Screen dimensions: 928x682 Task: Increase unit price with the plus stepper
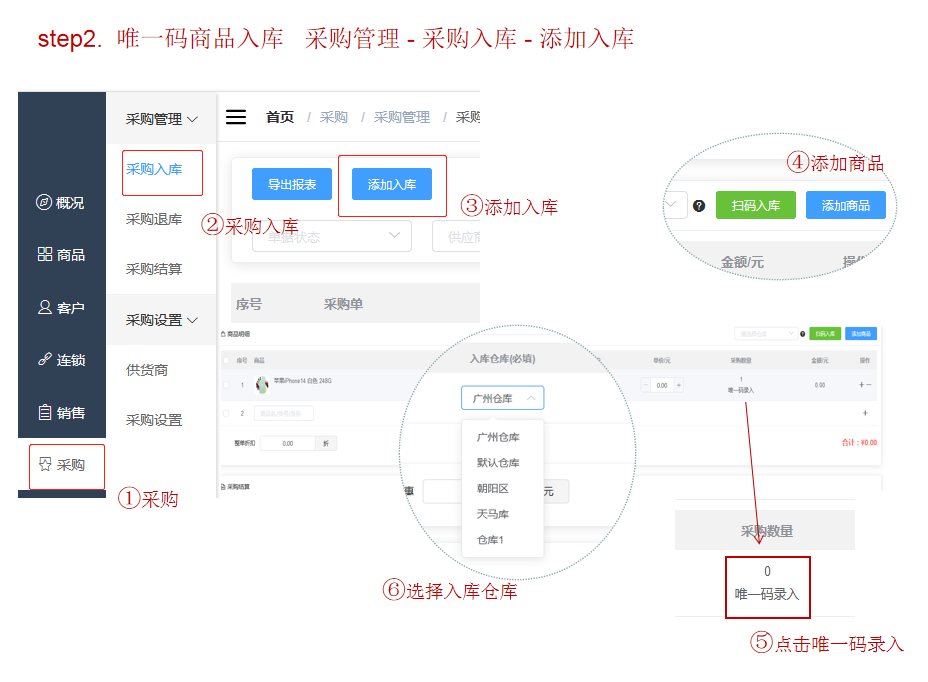[x=679, y=385]
